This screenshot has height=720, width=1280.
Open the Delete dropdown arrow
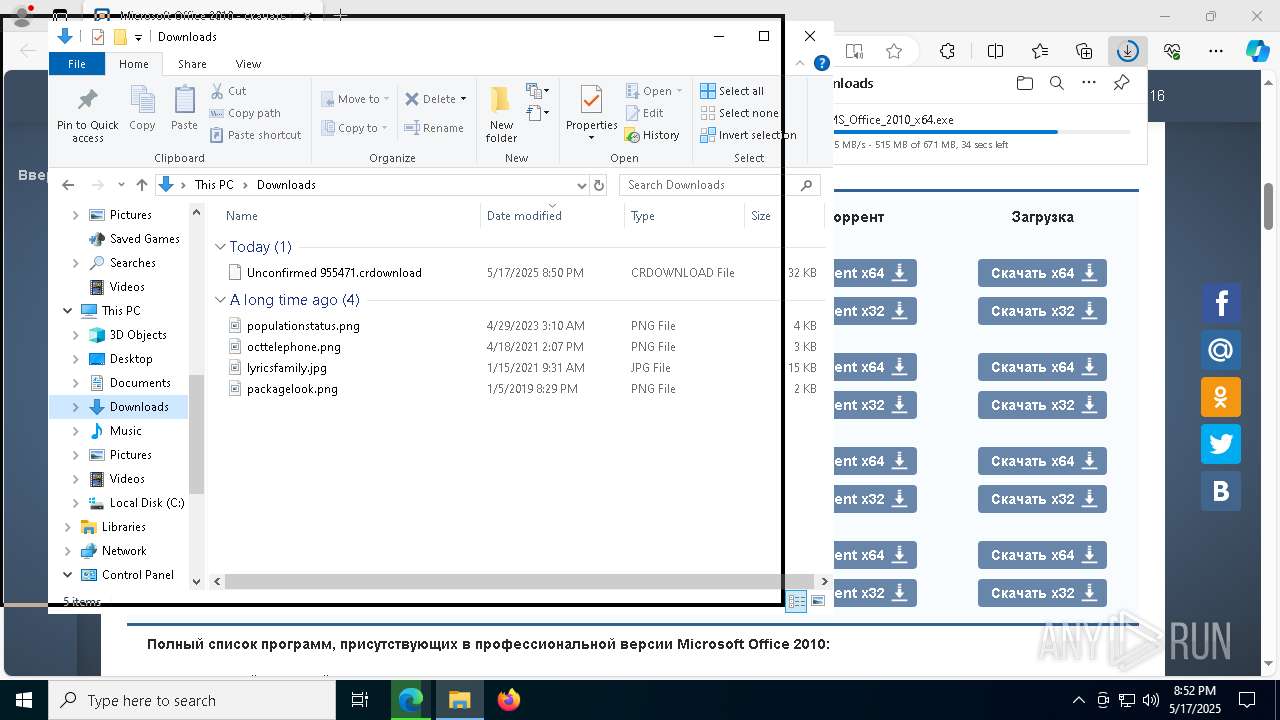coord(463,99)
